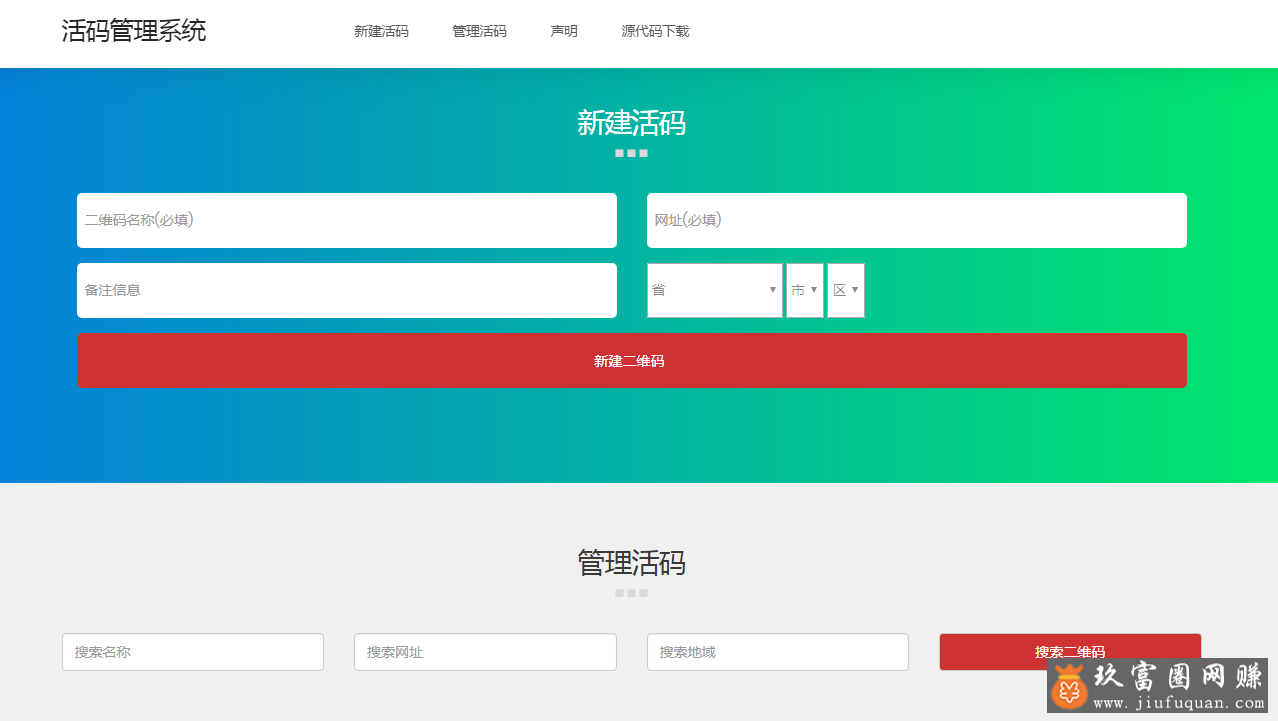Viewport: 1278px width, 721px height.
Task: Select the 搜索地域 search input
Action: pyautogui.click(x=777, y=652)
